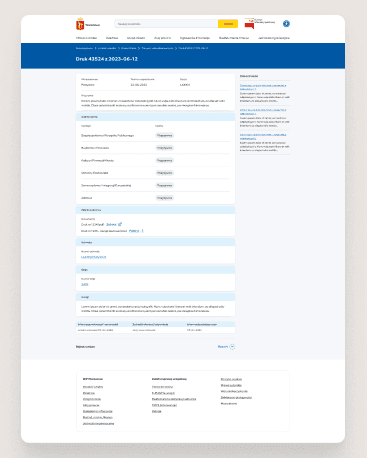This screenshot has height=458, width=367.
Task: Open the resolution number link under Uchwała
Action: [x=94, y=257]
